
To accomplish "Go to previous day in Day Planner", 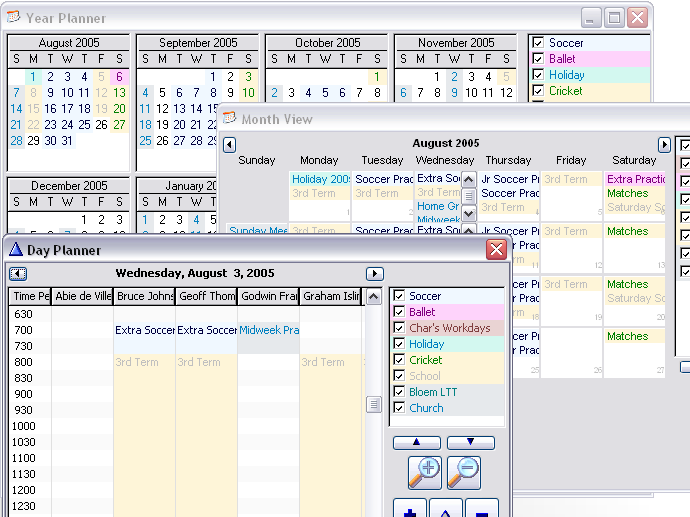I will (18, 274).
